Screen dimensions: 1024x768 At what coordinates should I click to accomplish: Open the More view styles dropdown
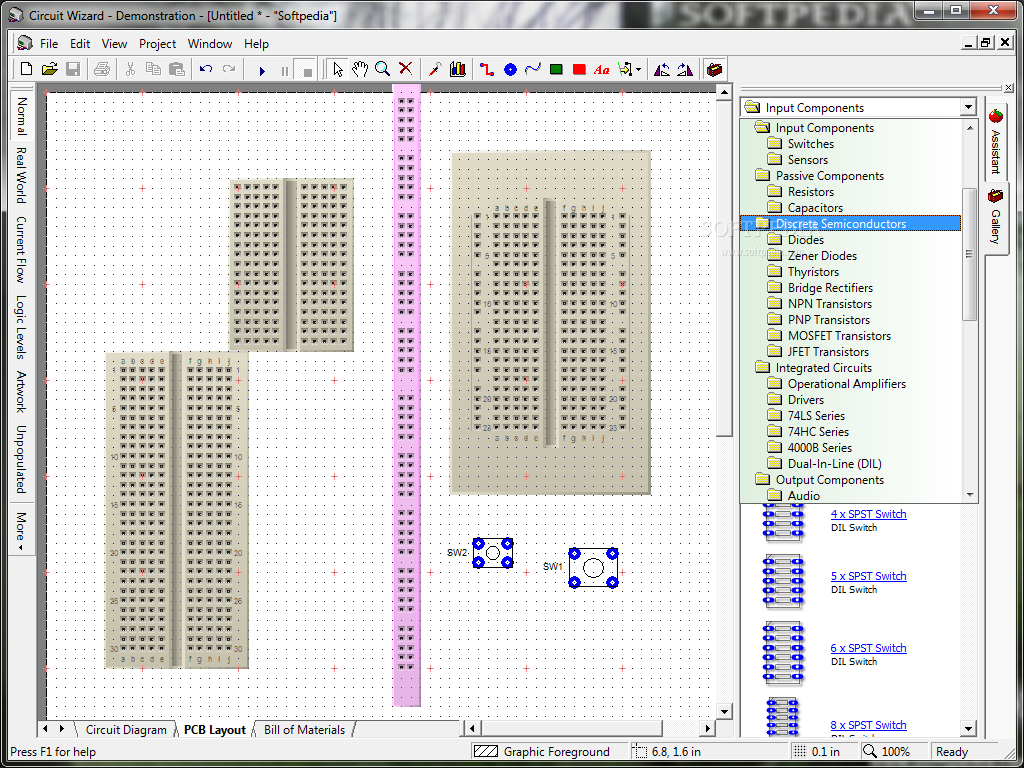[x=21, y=530]
